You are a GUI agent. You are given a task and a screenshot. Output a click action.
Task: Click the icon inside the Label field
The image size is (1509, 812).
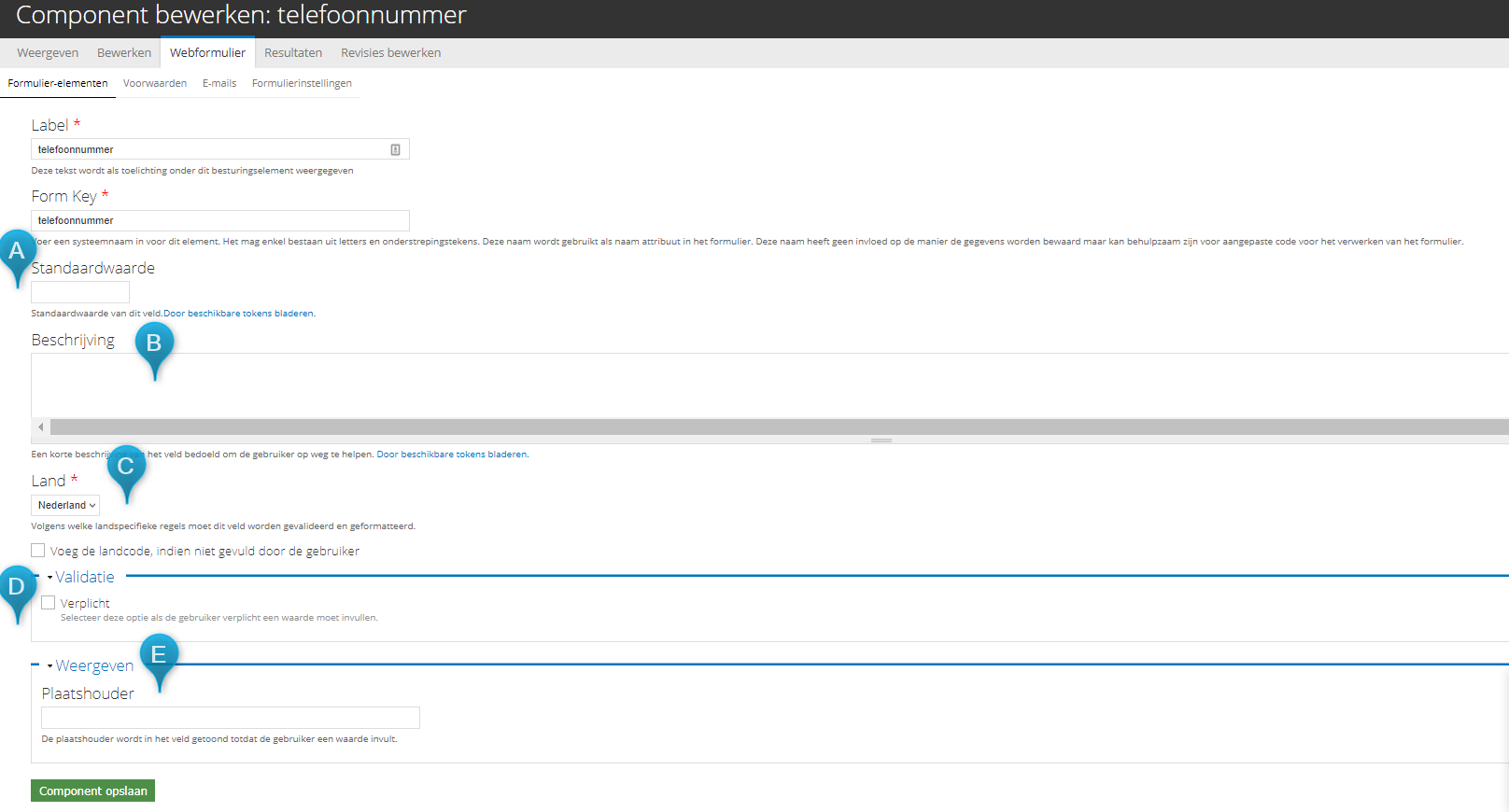(x=395, y=149)
